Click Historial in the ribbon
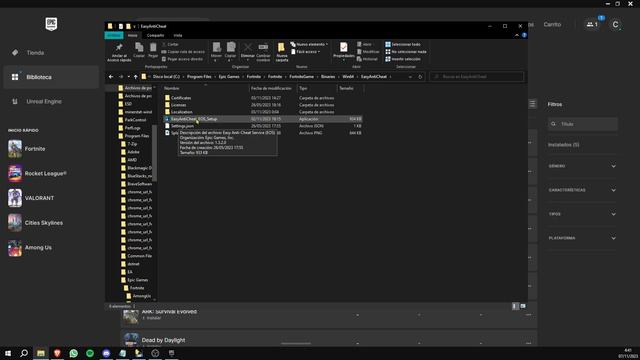This screenshot has width=640, height=360. point(367,59)
